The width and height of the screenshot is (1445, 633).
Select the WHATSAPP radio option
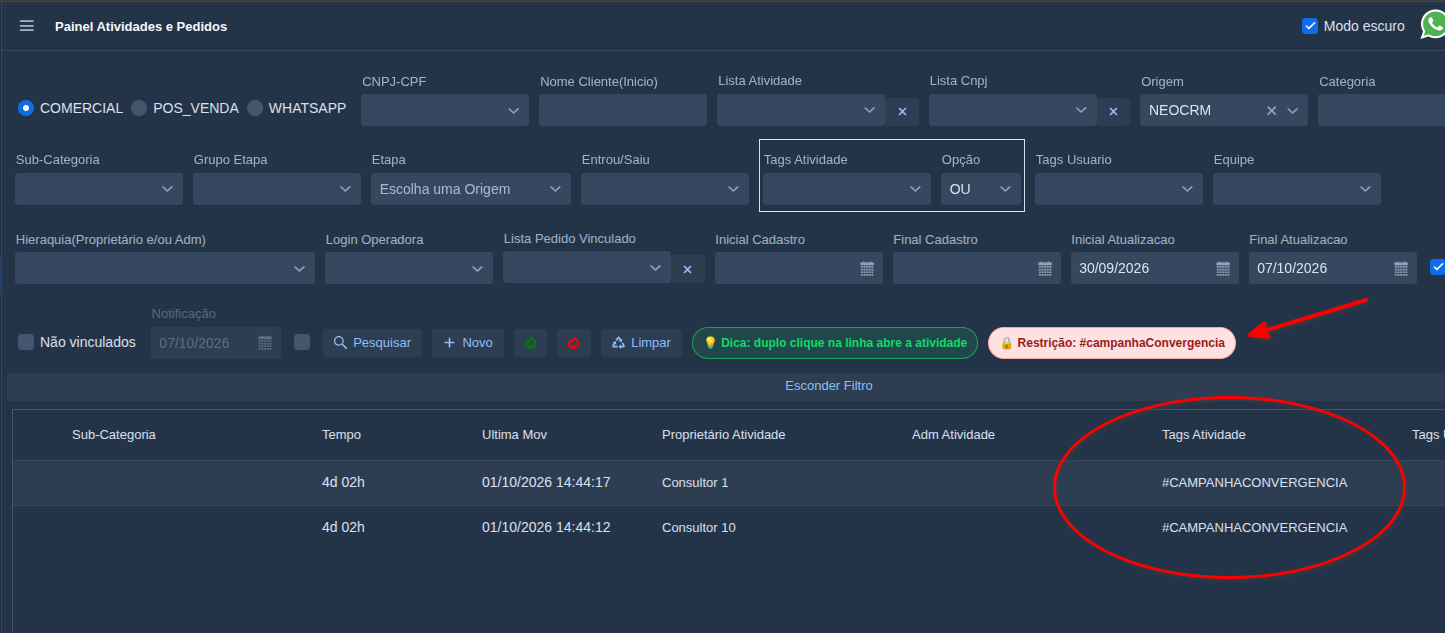point(255,108)
